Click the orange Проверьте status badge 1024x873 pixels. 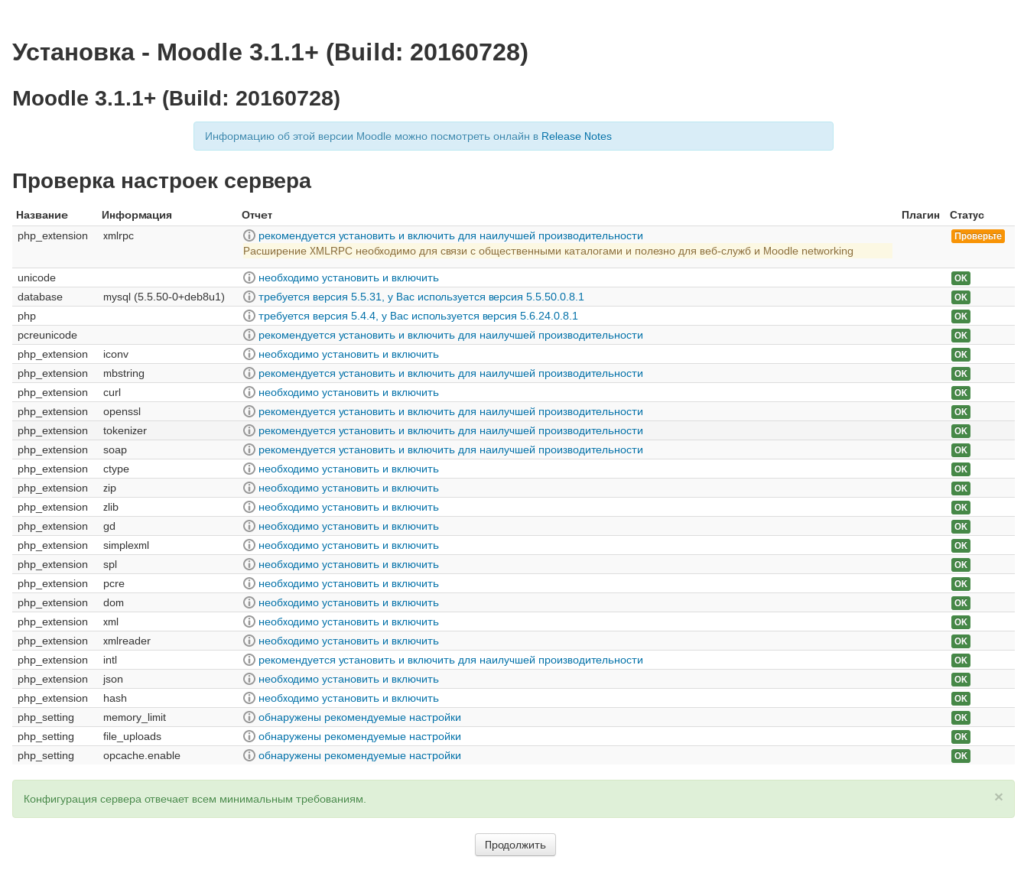[978, 236]
